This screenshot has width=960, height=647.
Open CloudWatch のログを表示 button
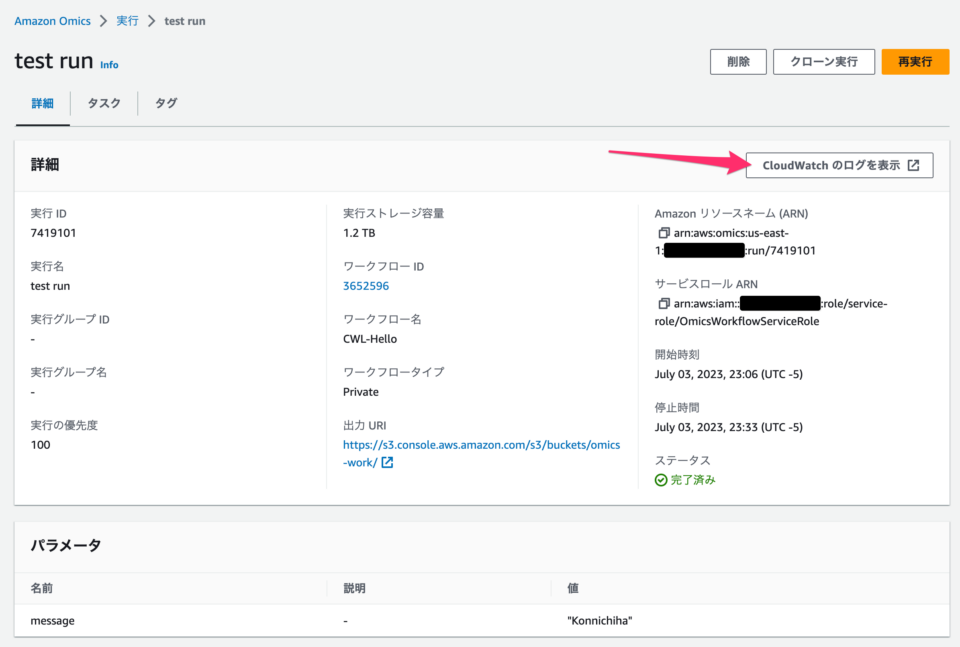[839, 165]
